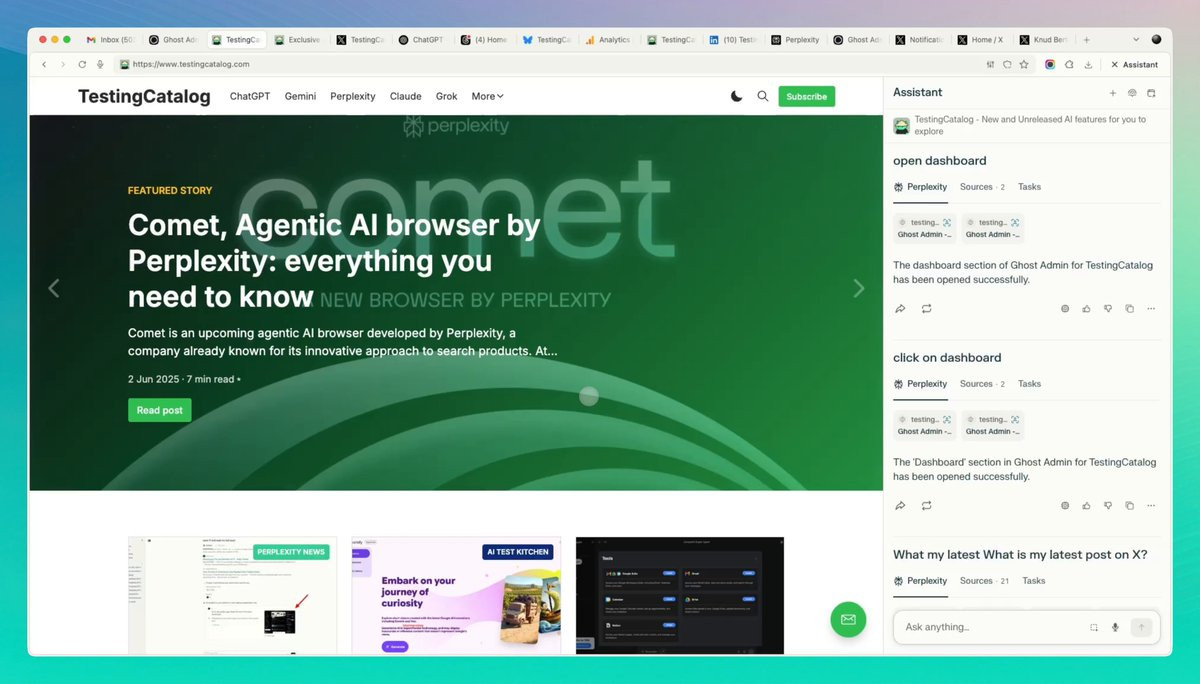The image size is (1200, 684).
Task: Rewrite the 'open dashboard' answer
Action: click(927, 309)
